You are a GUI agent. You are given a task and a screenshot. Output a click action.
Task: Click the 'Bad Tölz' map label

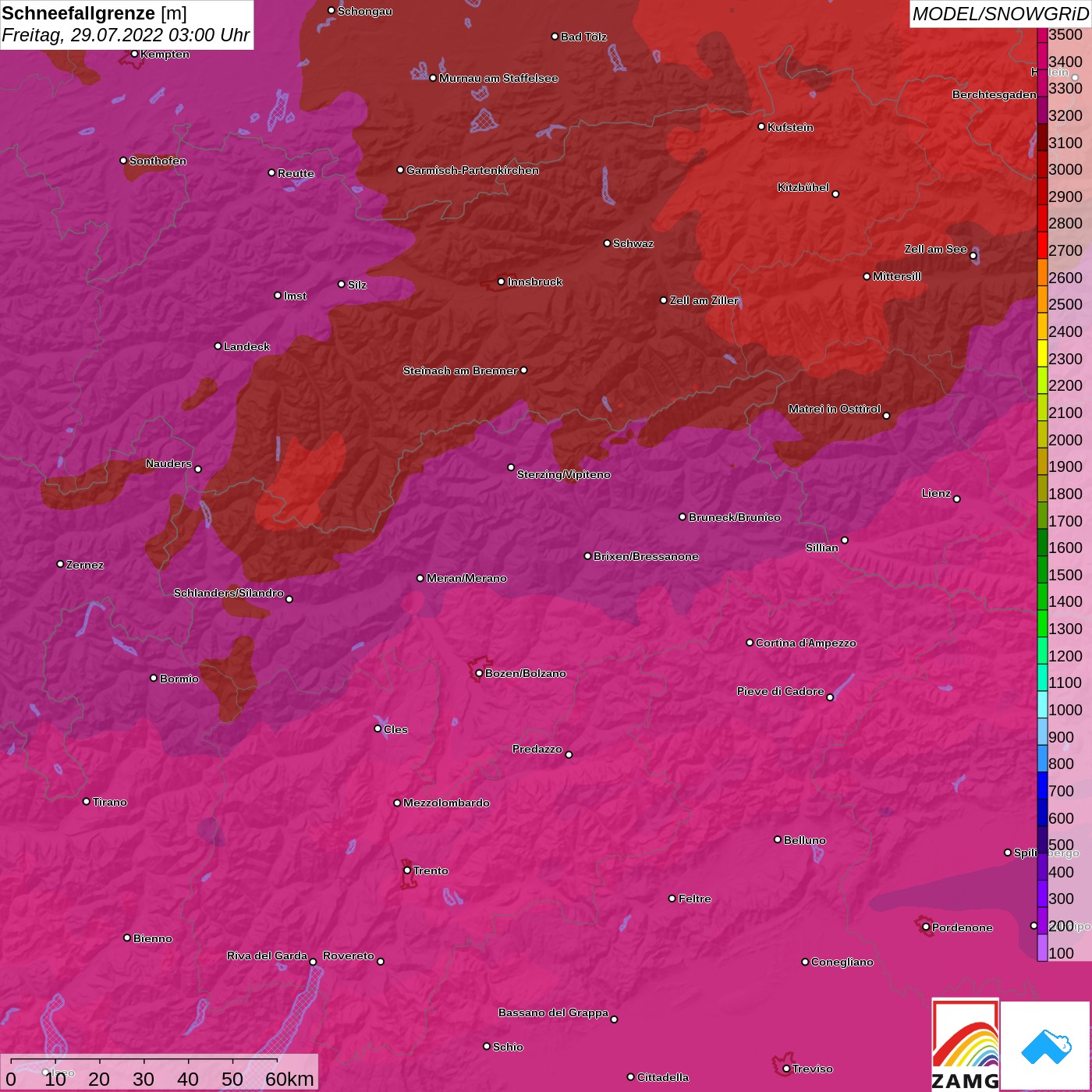[x=583, y=37]
